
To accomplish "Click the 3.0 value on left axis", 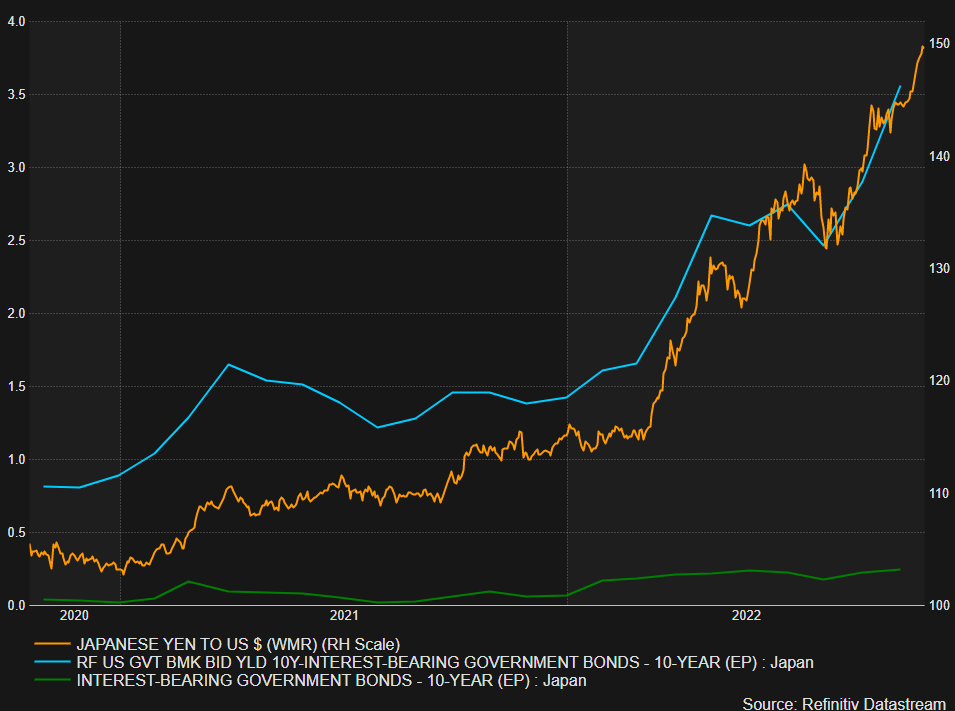I will point(16,168).
